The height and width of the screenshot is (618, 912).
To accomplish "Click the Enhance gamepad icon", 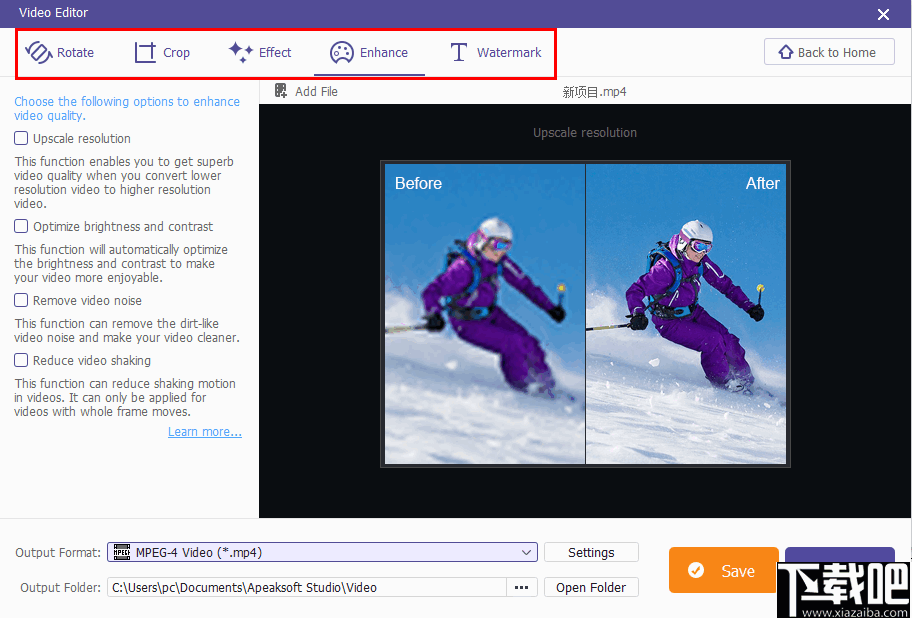I will [341, 52].
